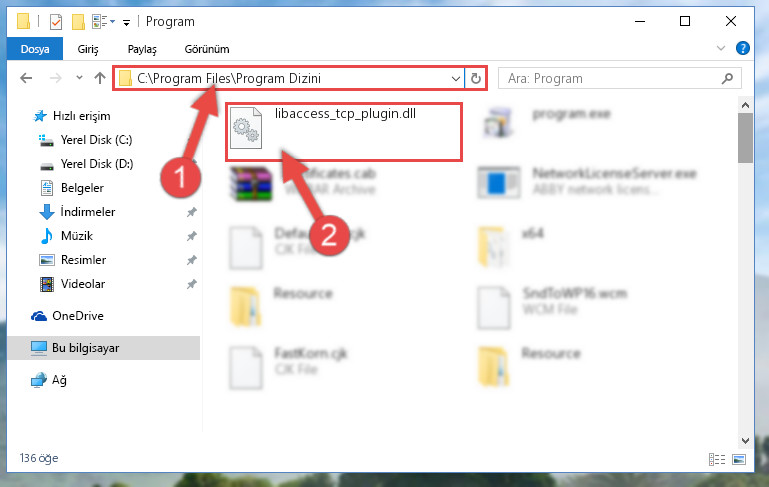This screenshot has height=487, width=769.
Task: Select Yerel Disk (C:) in sidebar
Action: point(96,140)
